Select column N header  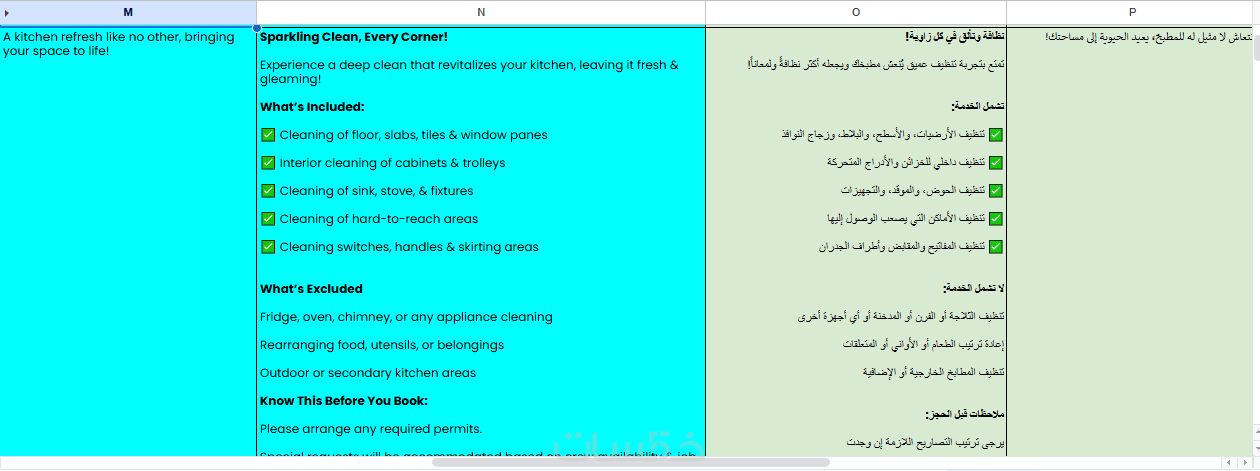481,12
